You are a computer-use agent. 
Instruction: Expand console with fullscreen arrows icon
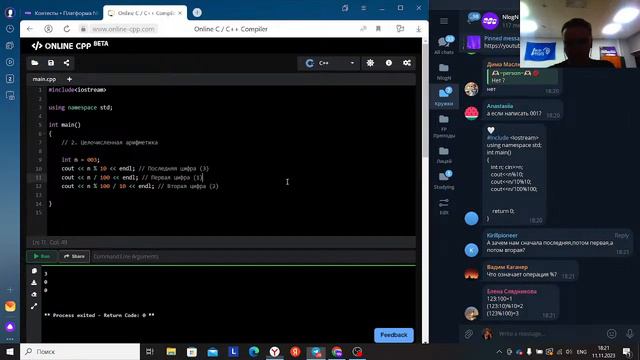[34, 306]
